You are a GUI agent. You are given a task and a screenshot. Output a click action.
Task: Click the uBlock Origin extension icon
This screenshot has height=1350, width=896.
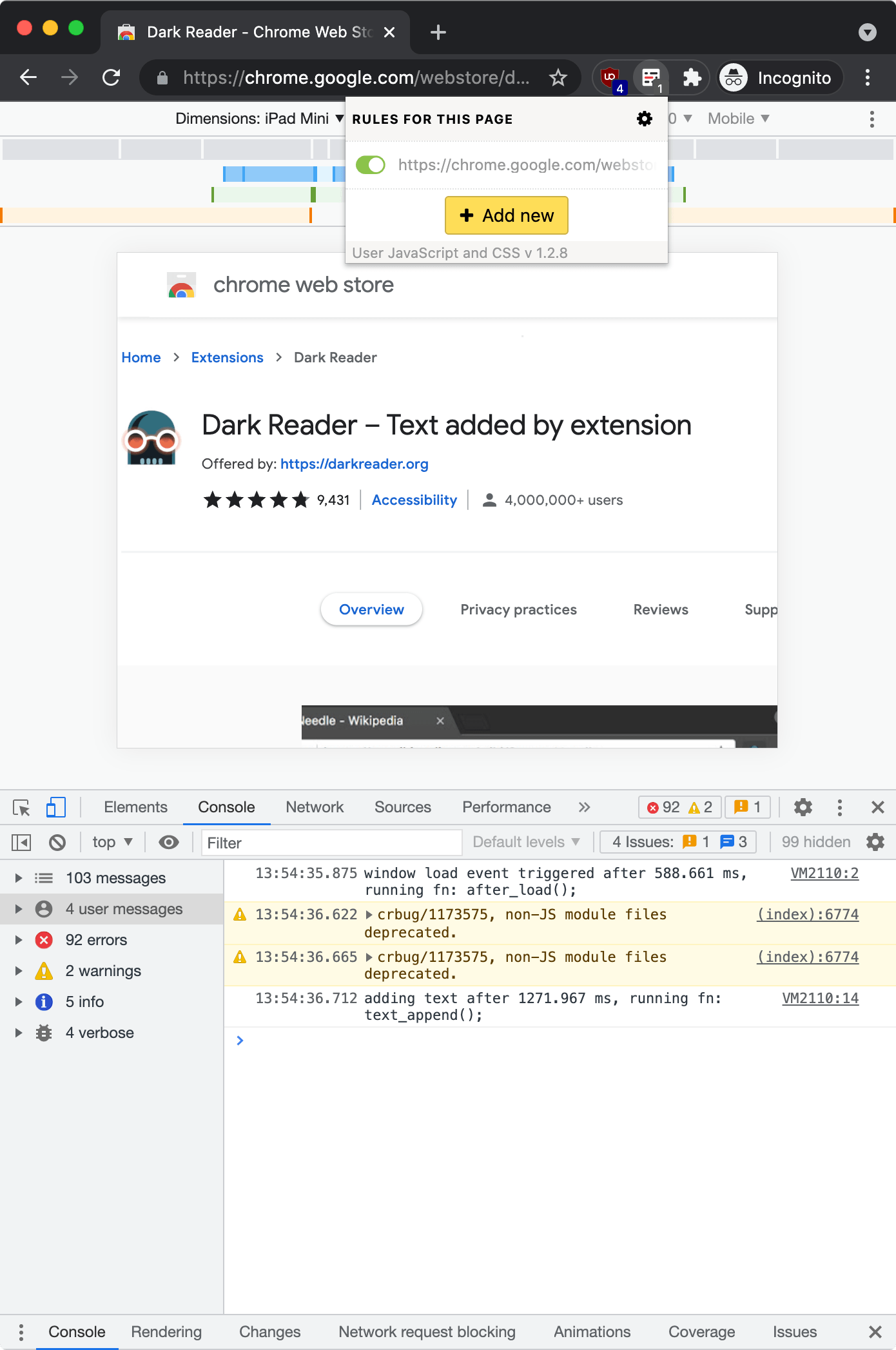click(x=610, y=78)
